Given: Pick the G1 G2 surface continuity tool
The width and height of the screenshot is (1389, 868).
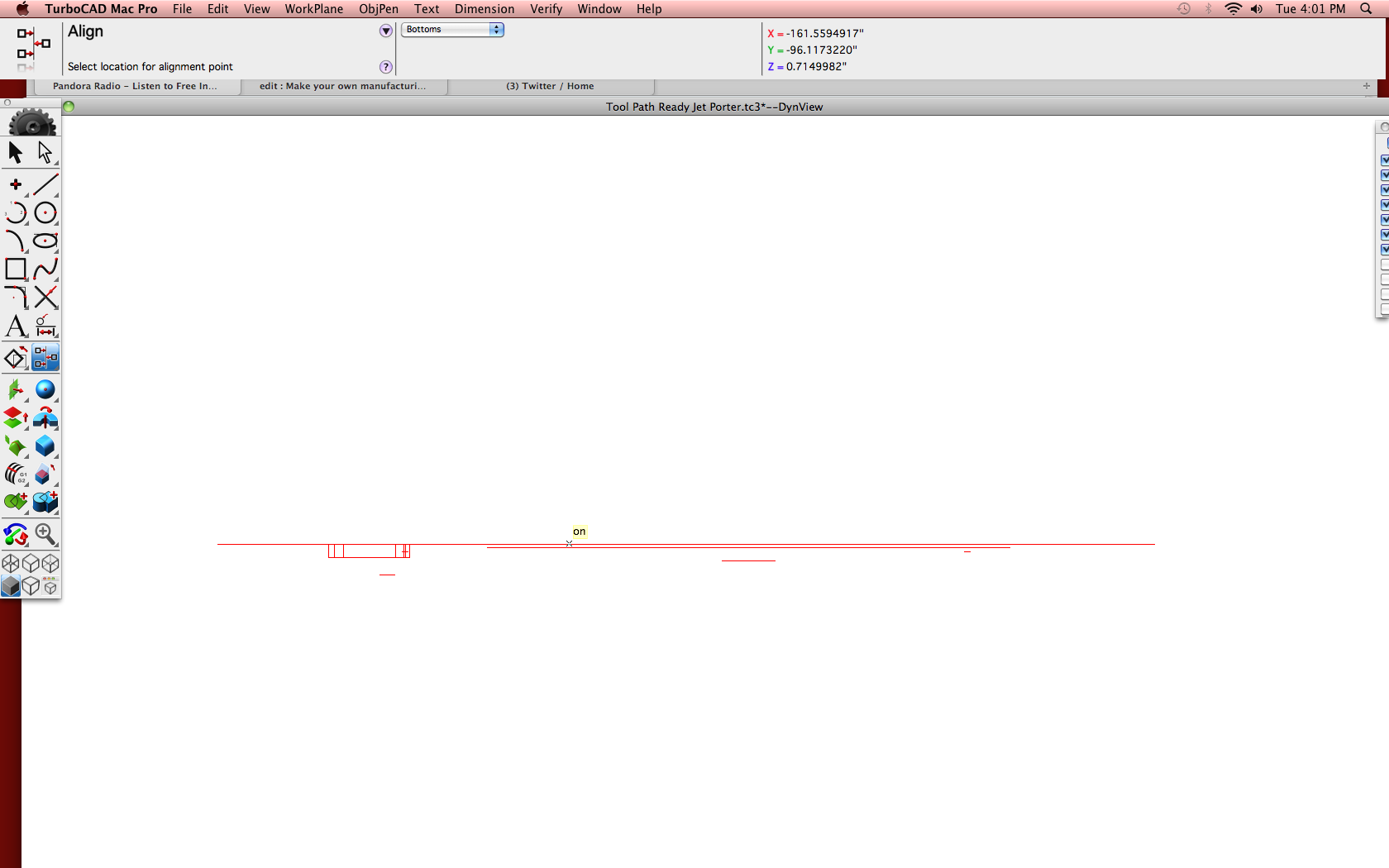Looking at the screenshot, I should click(16, 474).
